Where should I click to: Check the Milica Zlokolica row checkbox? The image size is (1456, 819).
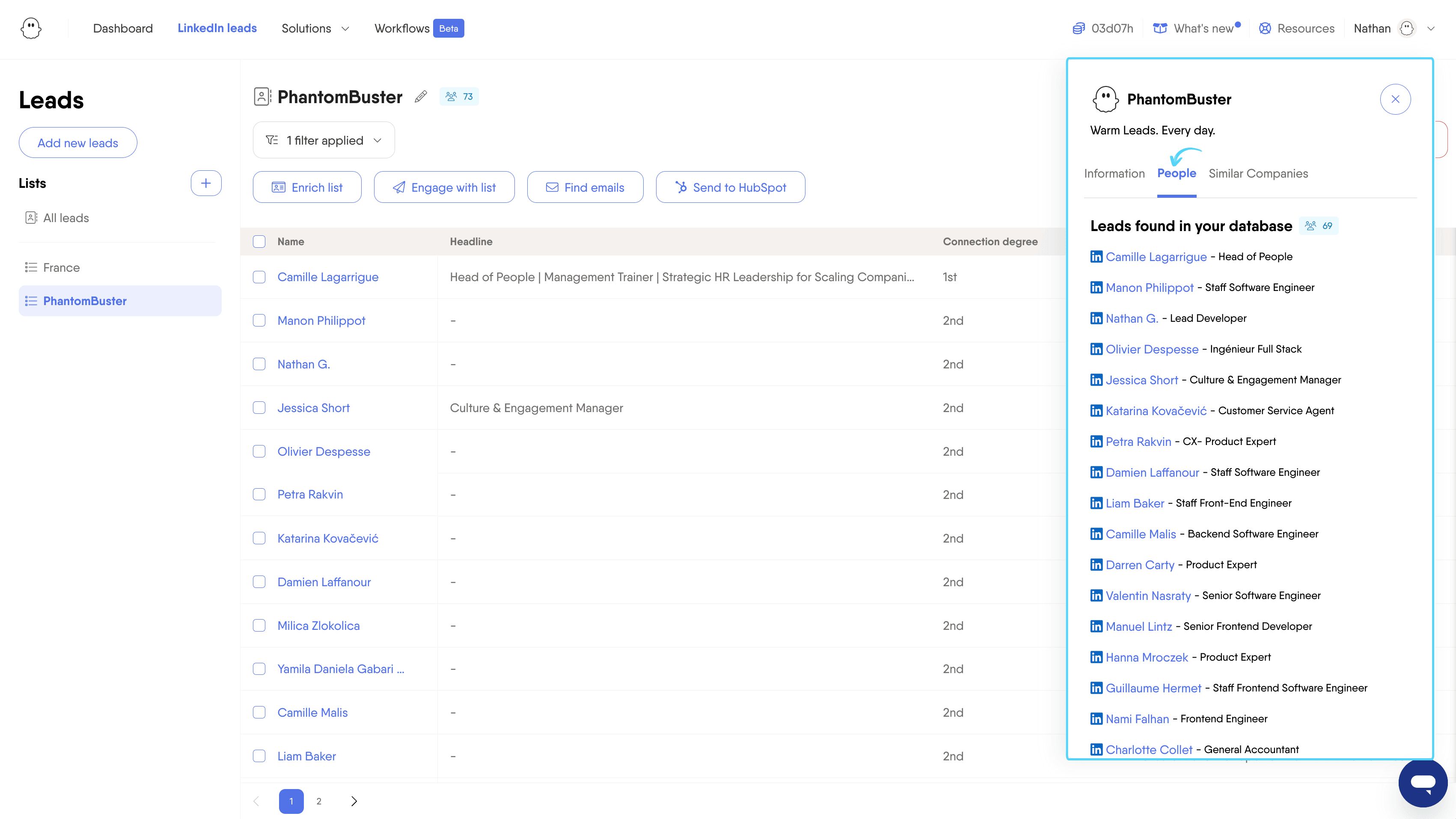click(259, 626)
